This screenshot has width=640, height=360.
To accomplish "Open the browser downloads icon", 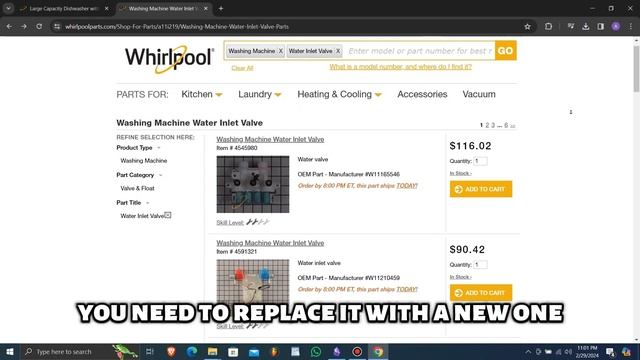I will point(586,27).
